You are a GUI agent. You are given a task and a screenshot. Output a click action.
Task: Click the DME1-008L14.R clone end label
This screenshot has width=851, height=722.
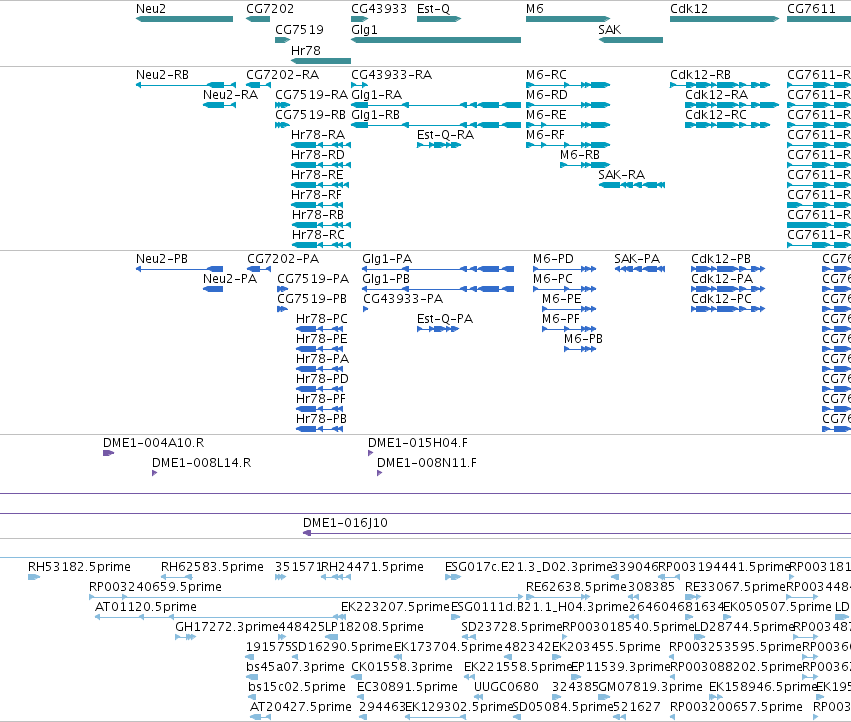[201, 463]
